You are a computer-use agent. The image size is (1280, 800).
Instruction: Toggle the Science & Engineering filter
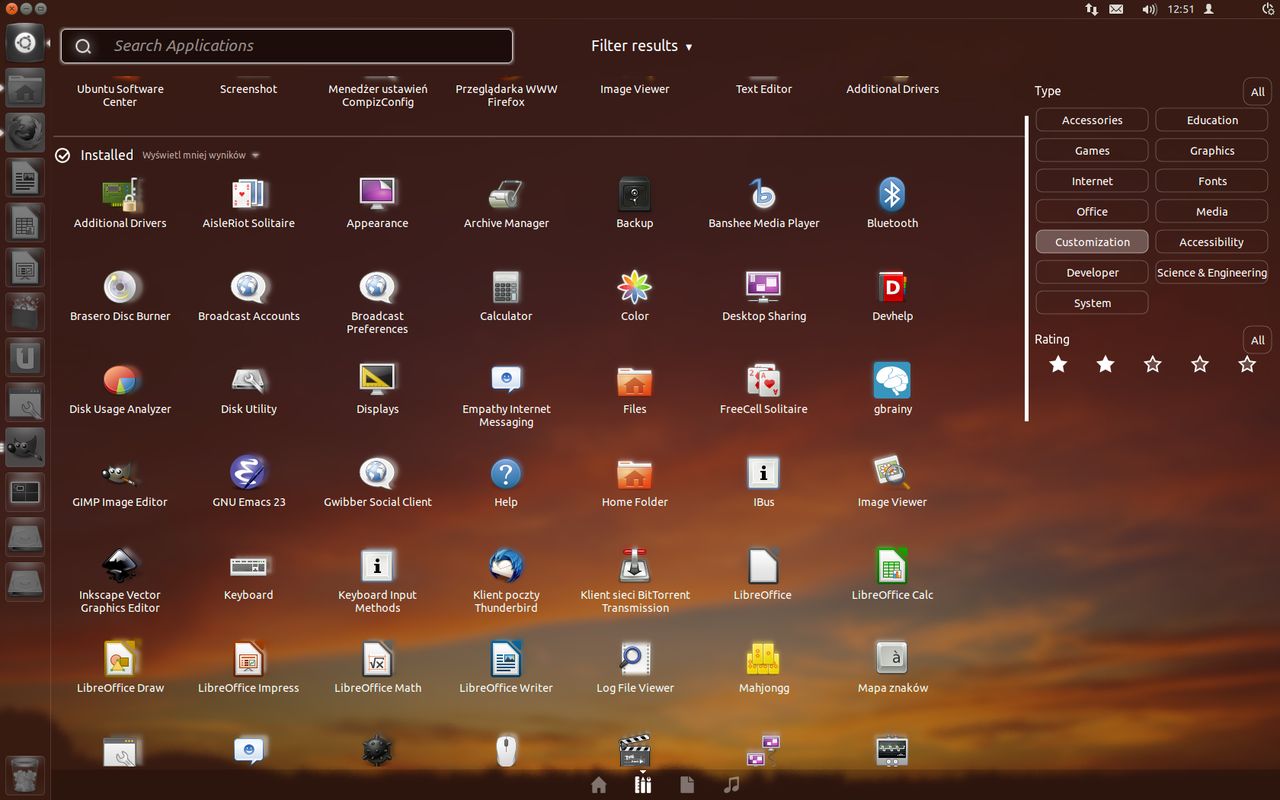point(1212,273)
